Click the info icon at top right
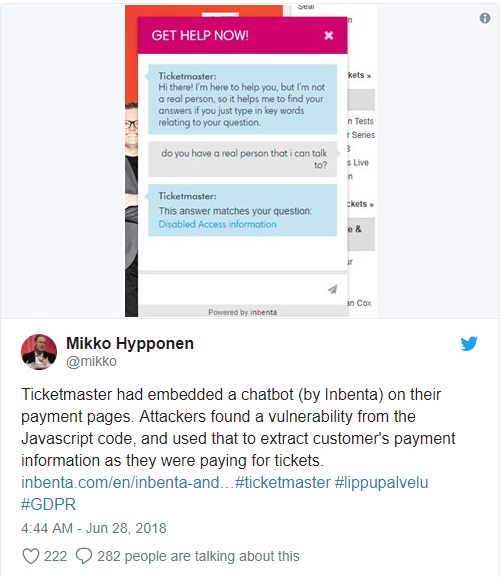The image size is (500, 577). (485, 18)
